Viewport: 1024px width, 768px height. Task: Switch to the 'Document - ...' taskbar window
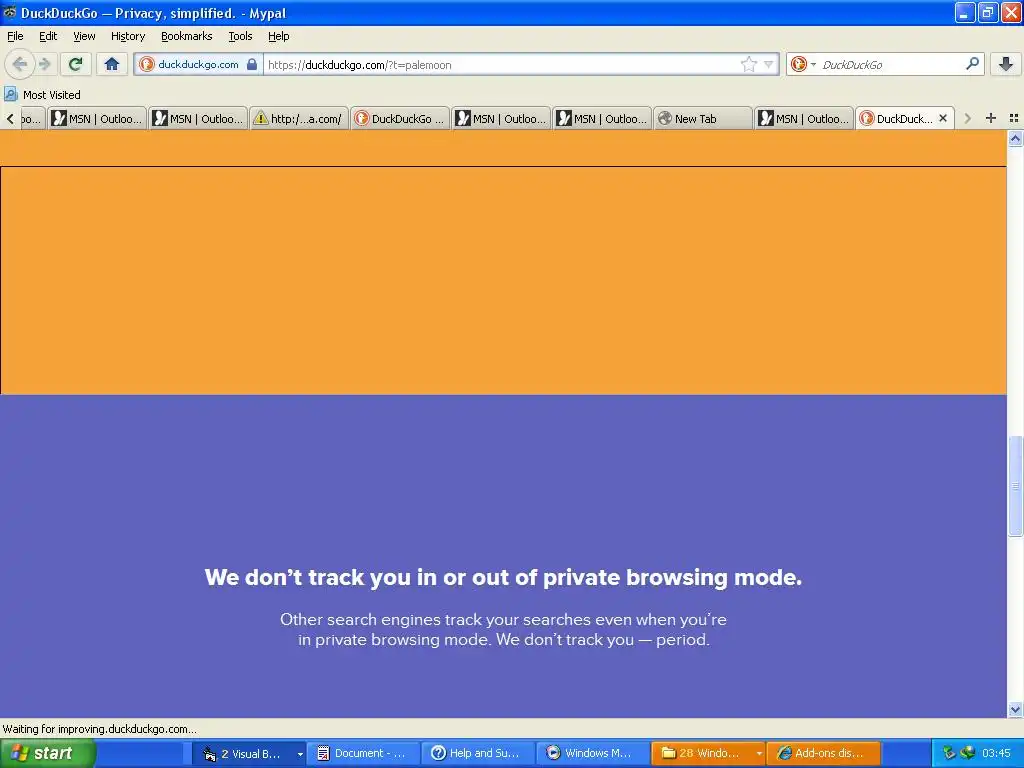(x=363, y=754)
